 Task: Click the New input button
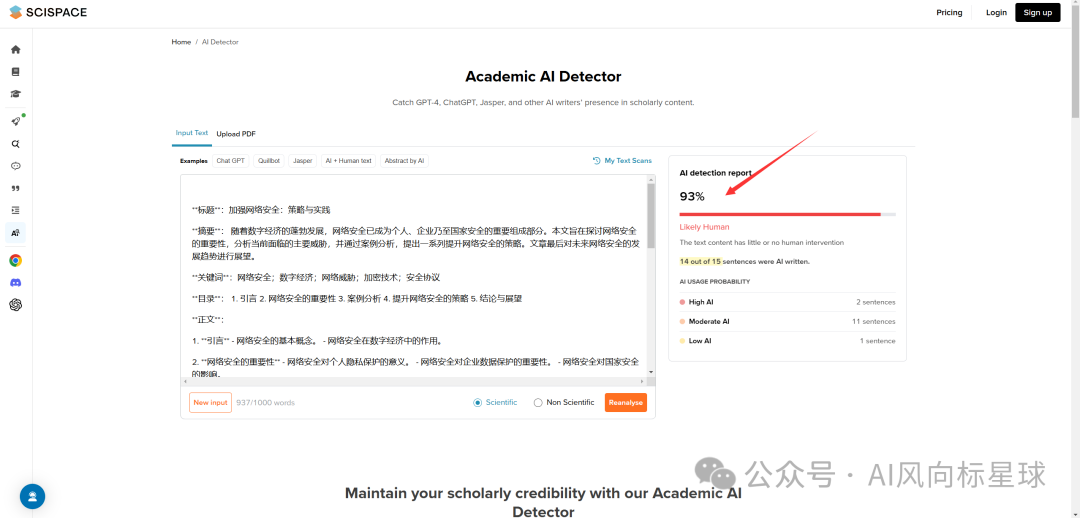tap(210, 402)
